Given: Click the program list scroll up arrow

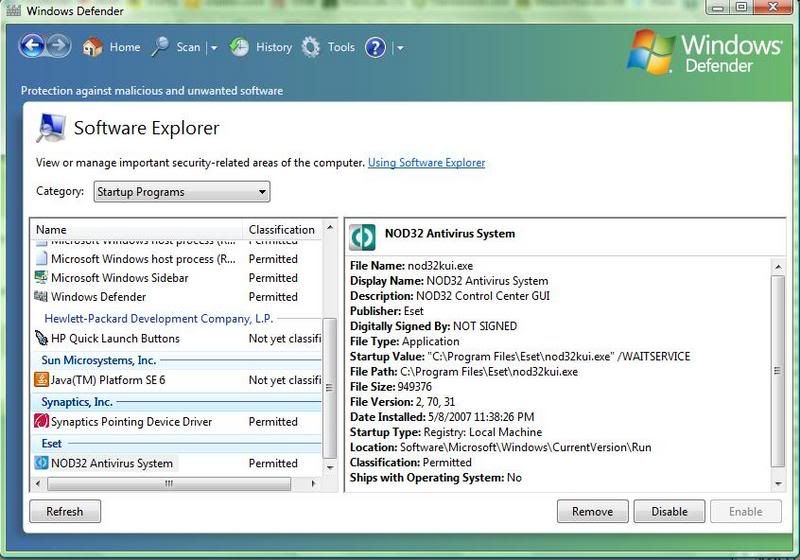Looking at the screenshot, I should pos(330,227).
